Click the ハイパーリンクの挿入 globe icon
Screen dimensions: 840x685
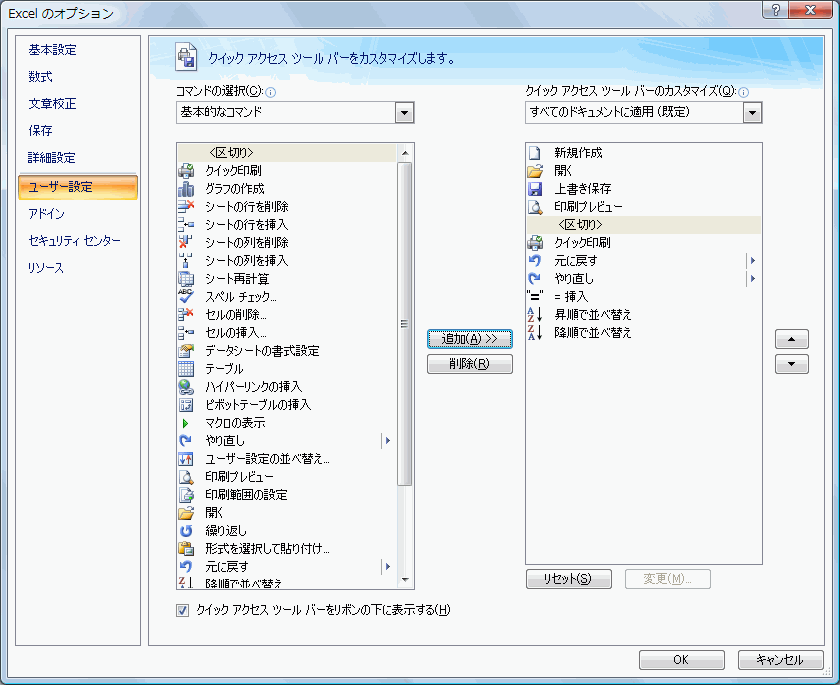coord(186,387)
